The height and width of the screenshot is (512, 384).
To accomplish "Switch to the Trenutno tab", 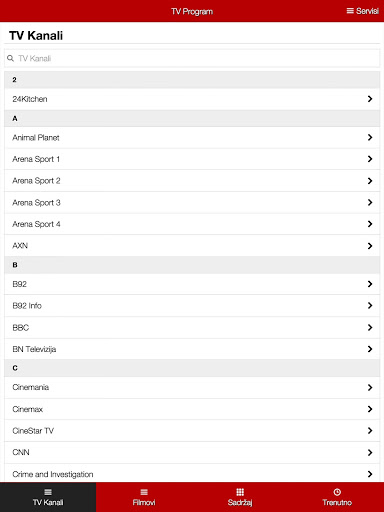I will tap(337, 497).
